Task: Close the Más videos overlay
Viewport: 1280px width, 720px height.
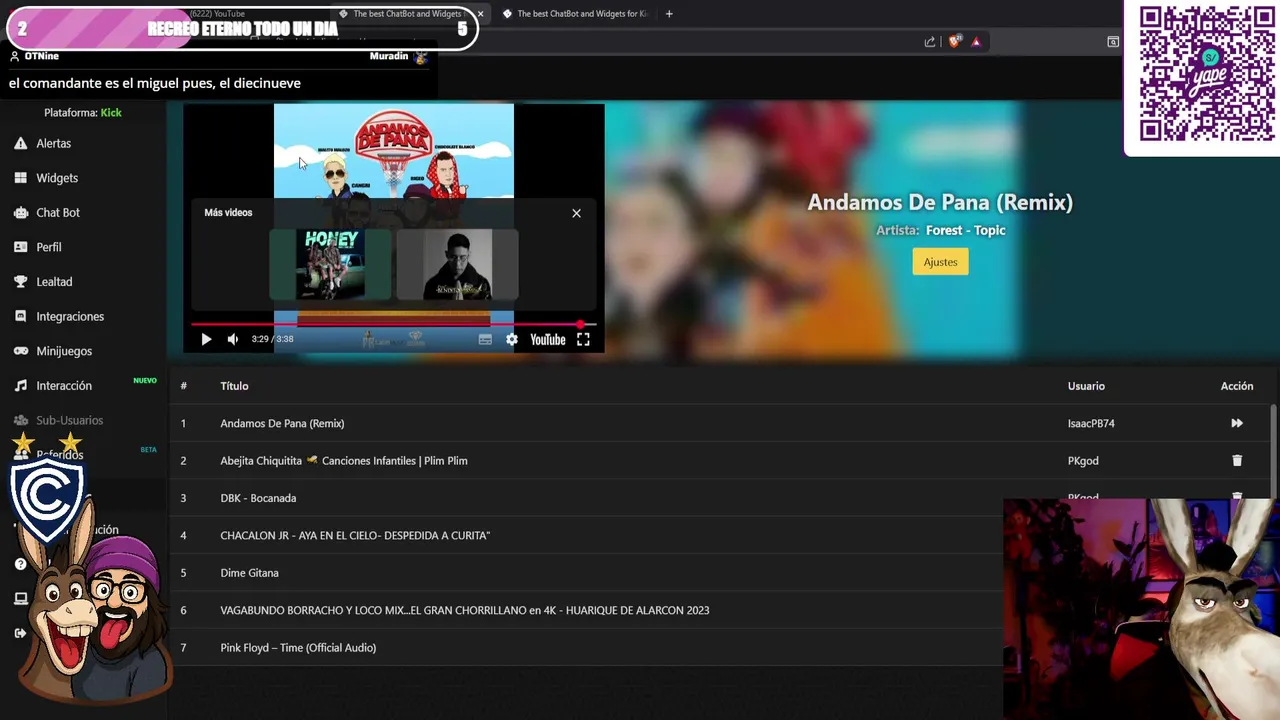Action: 576,213
